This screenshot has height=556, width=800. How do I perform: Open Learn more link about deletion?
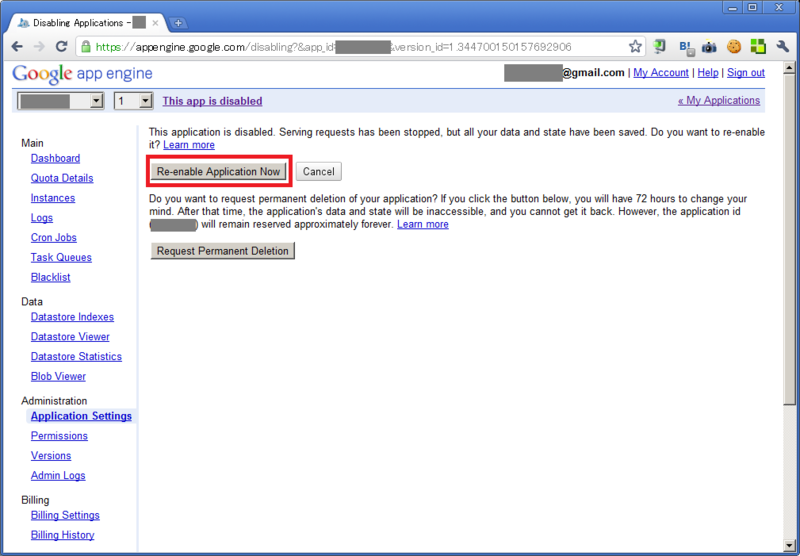point(422,224)
